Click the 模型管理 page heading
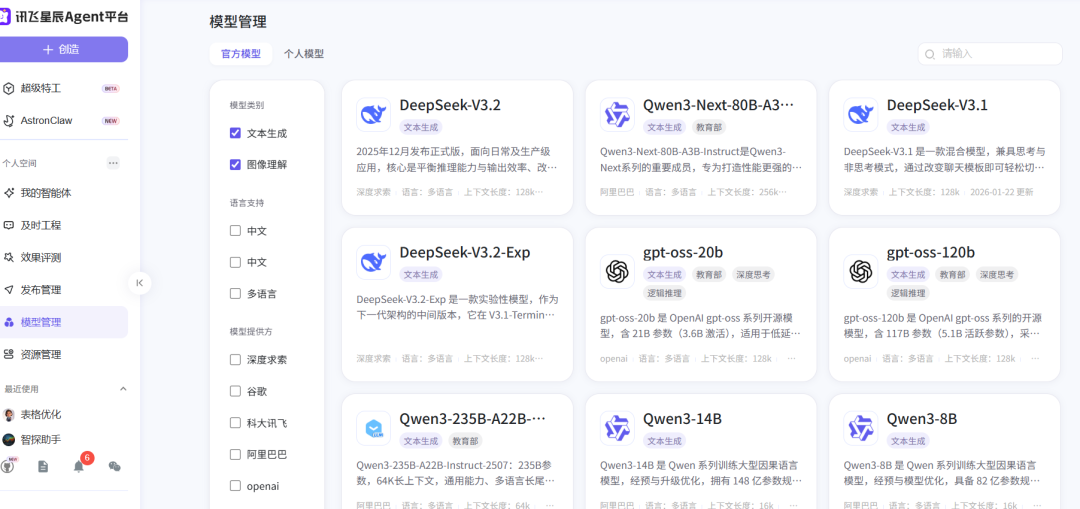The height and width of the screenshot is (509, 1080). 238,21
